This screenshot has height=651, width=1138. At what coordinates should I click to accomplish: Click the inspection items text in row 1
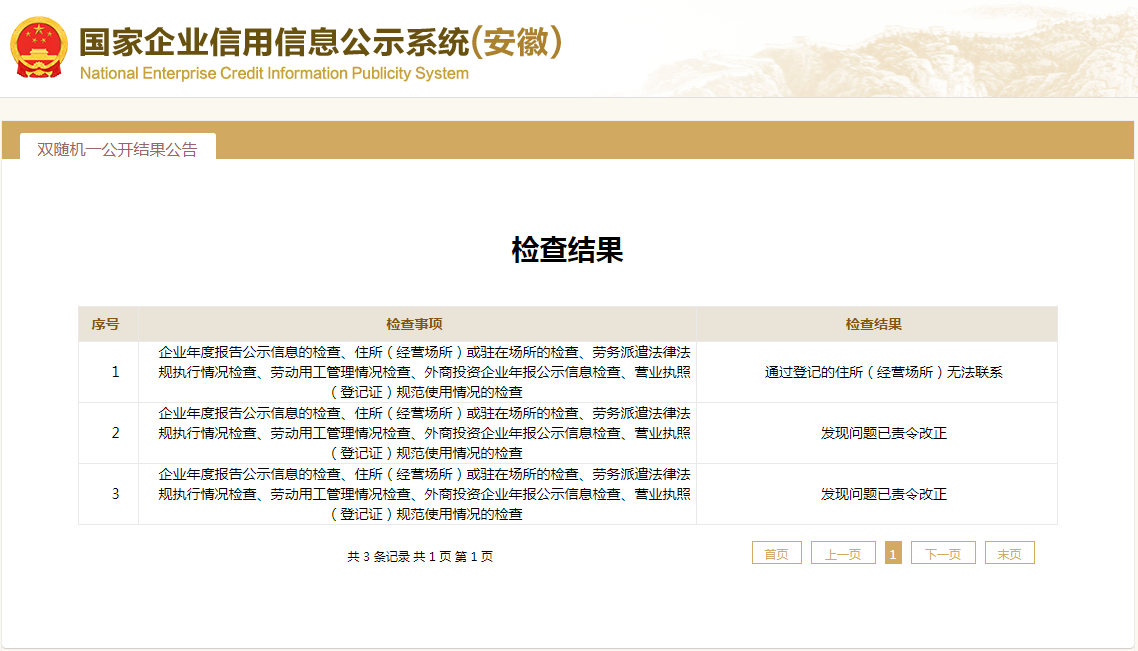tap(424, 372)
